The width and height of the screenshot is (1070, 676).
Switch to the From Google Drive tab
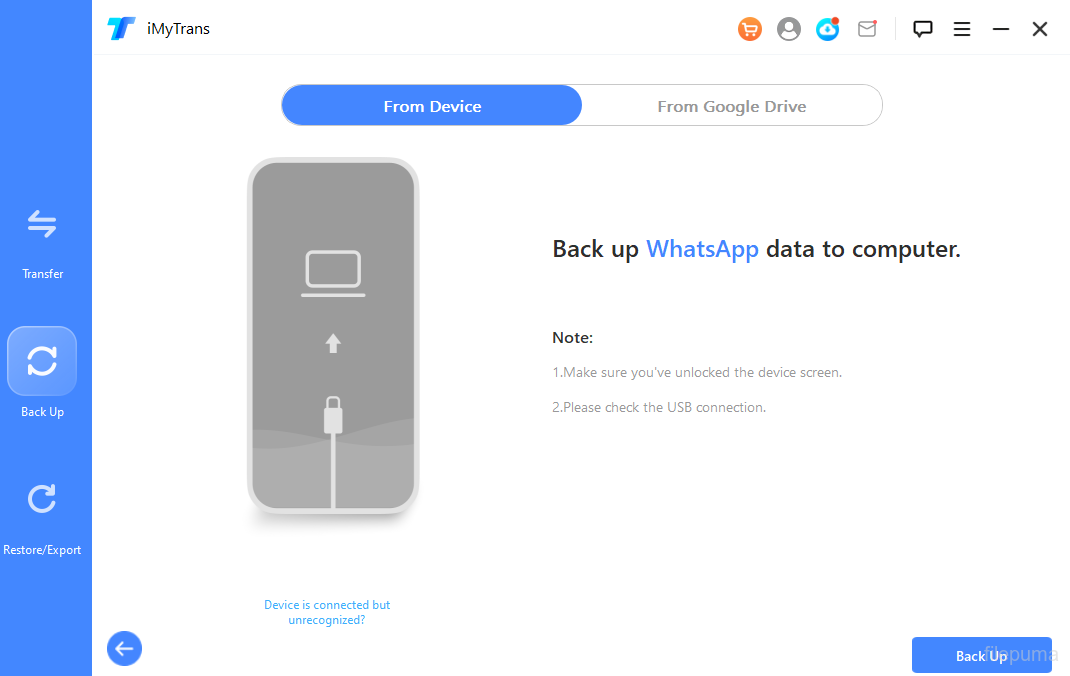click(731, 106)
